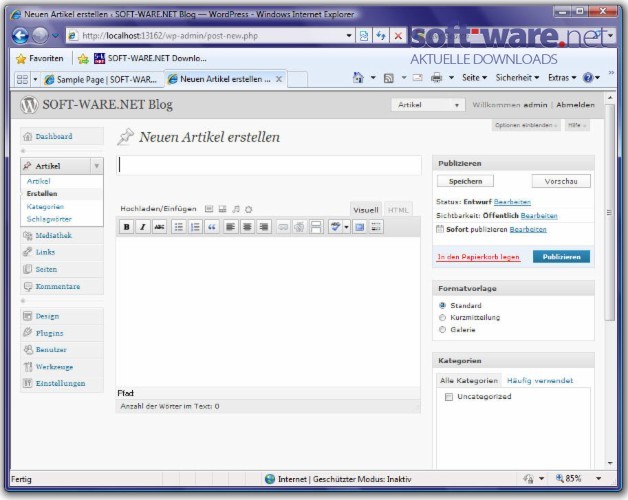Add other media via upload icon
The height and width of the screenshot is (500, 628).
pyautogui.click(x=248, y=209)
